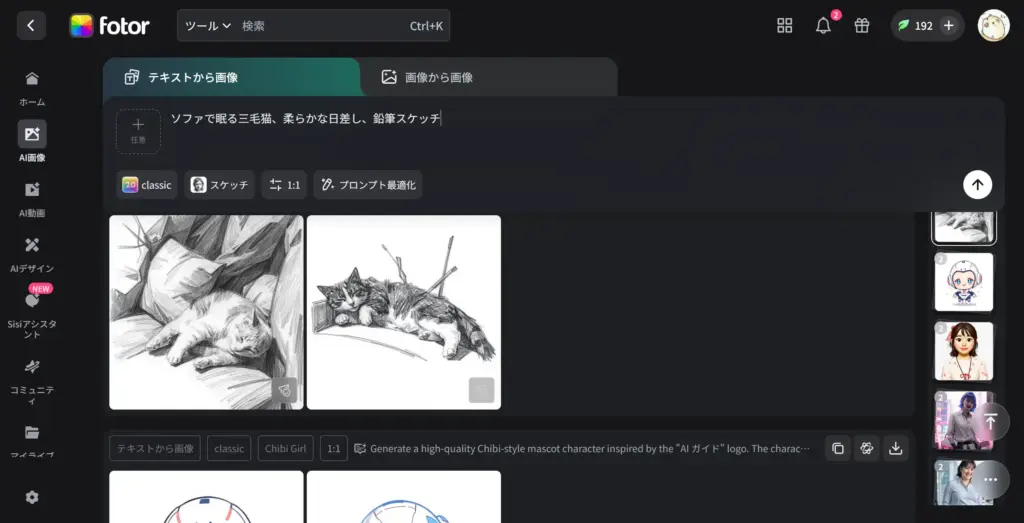Screen dimensions: 1024x523
Task: Jump to top with arrow button
Action: 991,421
